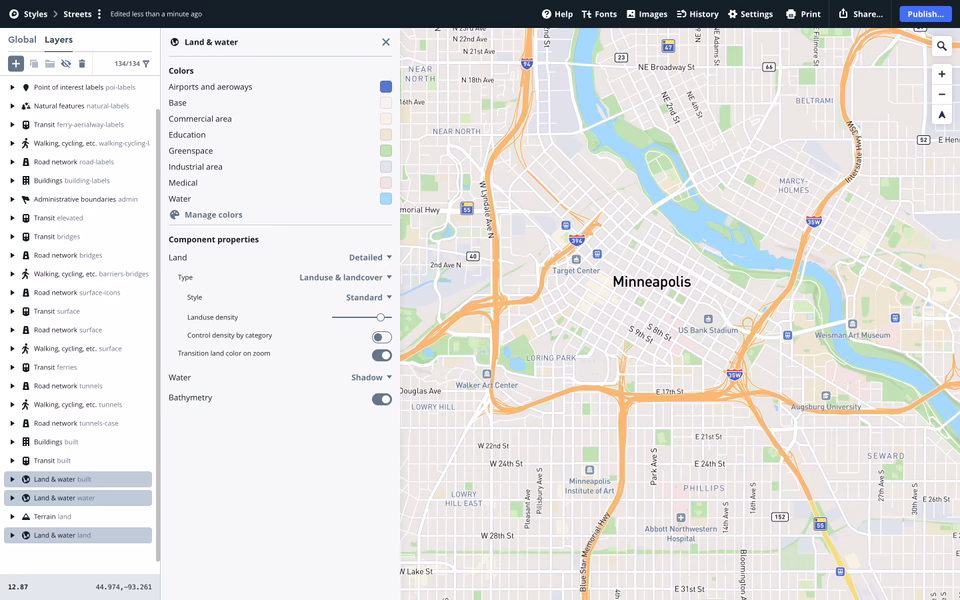Adjust the Landuse density slider

(x=381, y=316)
